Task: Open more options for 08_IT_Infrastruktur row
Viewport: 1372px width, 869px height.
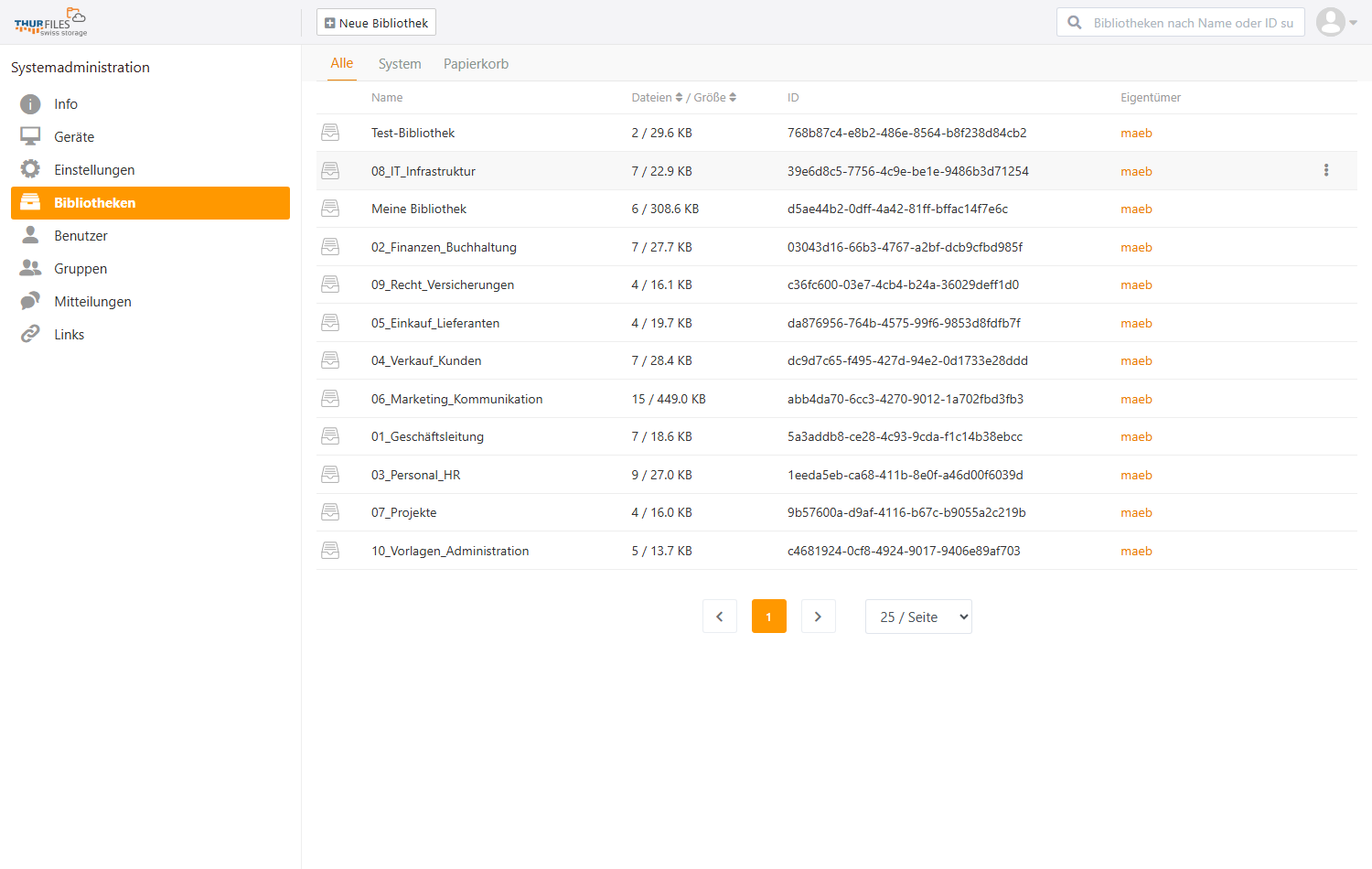Action: 1326,170
